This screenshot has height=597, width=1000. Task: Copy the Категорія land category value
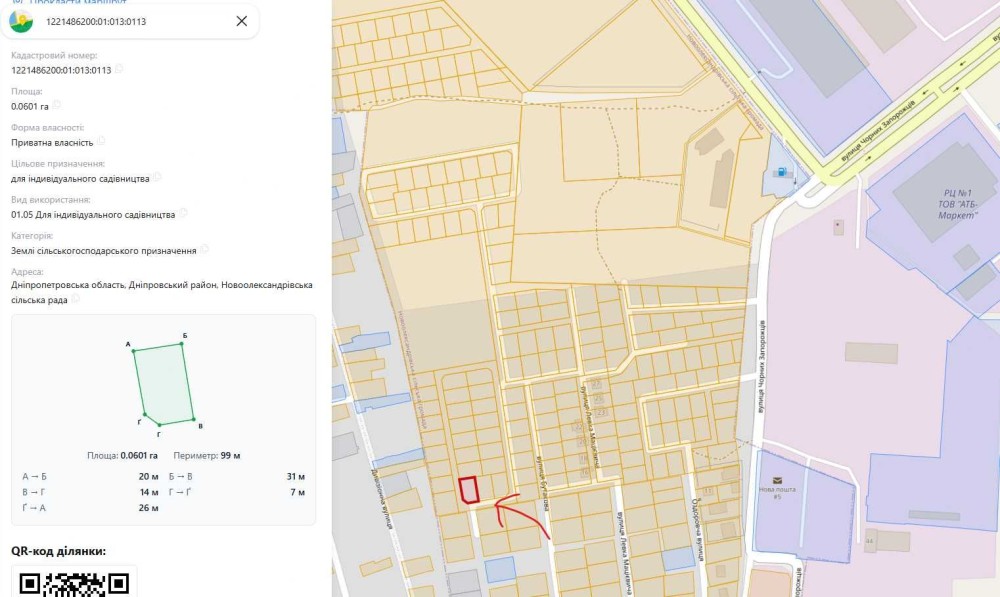[x=204, y=249]
